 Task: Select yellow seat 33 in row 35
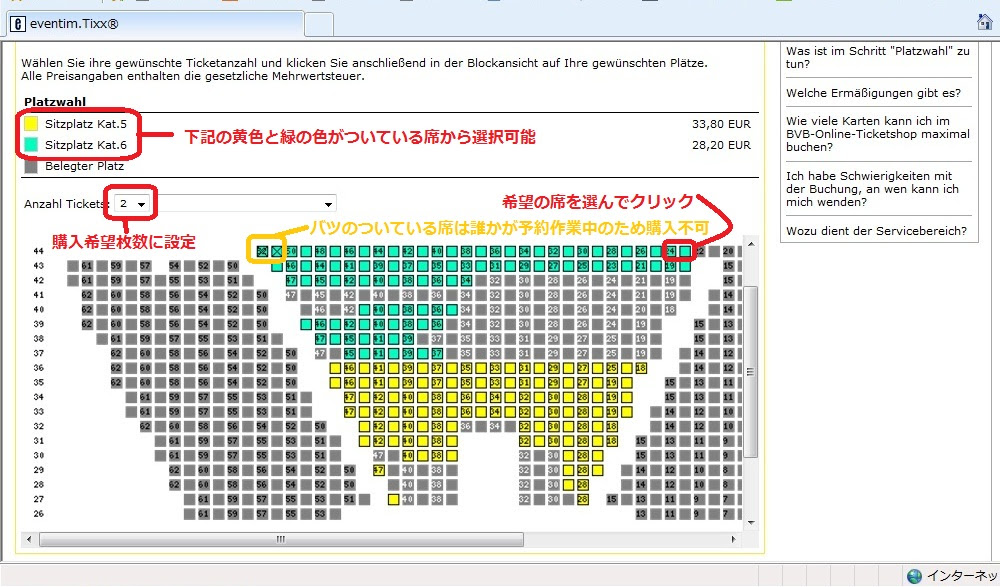pyautogui.click(x=496, y=383)
